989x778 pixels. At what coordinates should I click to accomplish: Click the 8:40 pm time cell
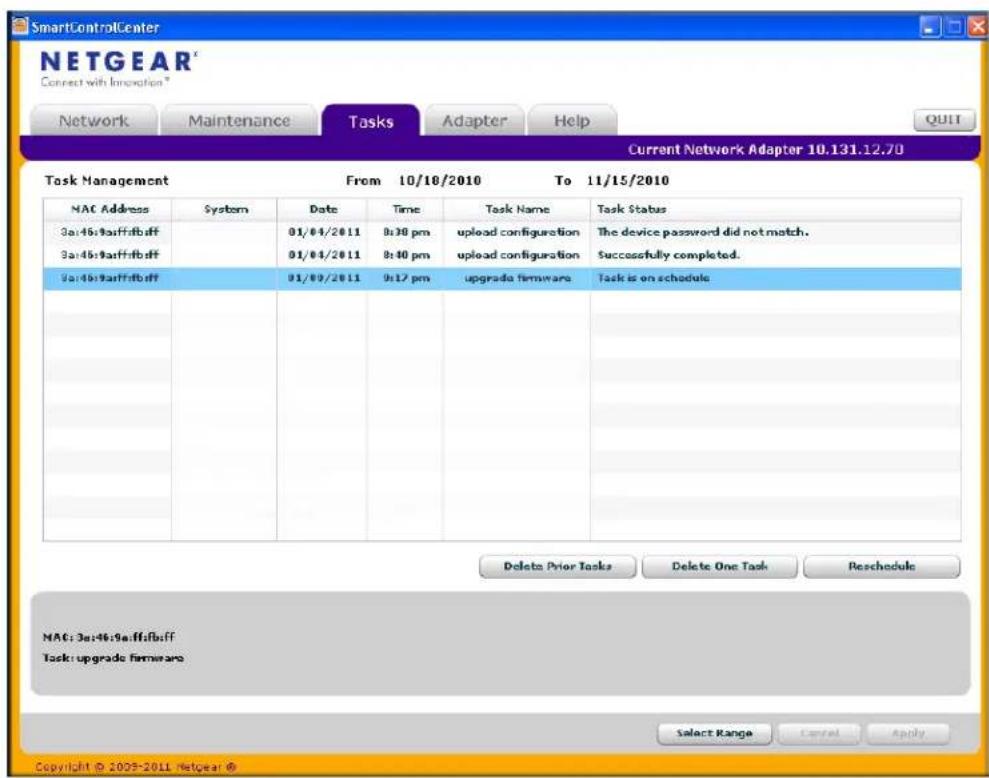coord(406,255)
